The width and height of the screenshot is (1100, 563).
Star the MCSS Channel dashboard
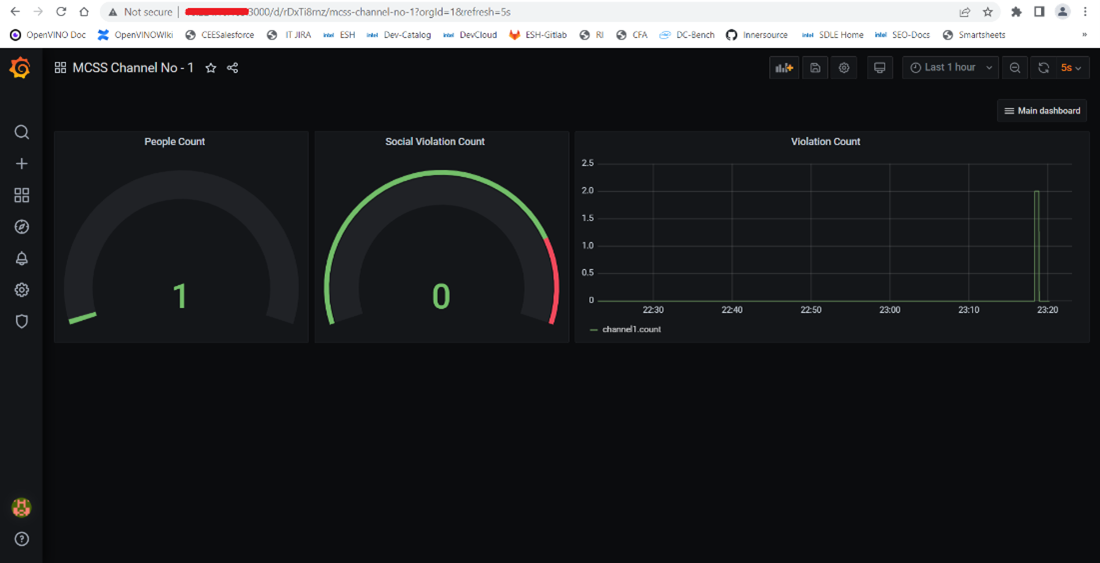tap(211, 68)
